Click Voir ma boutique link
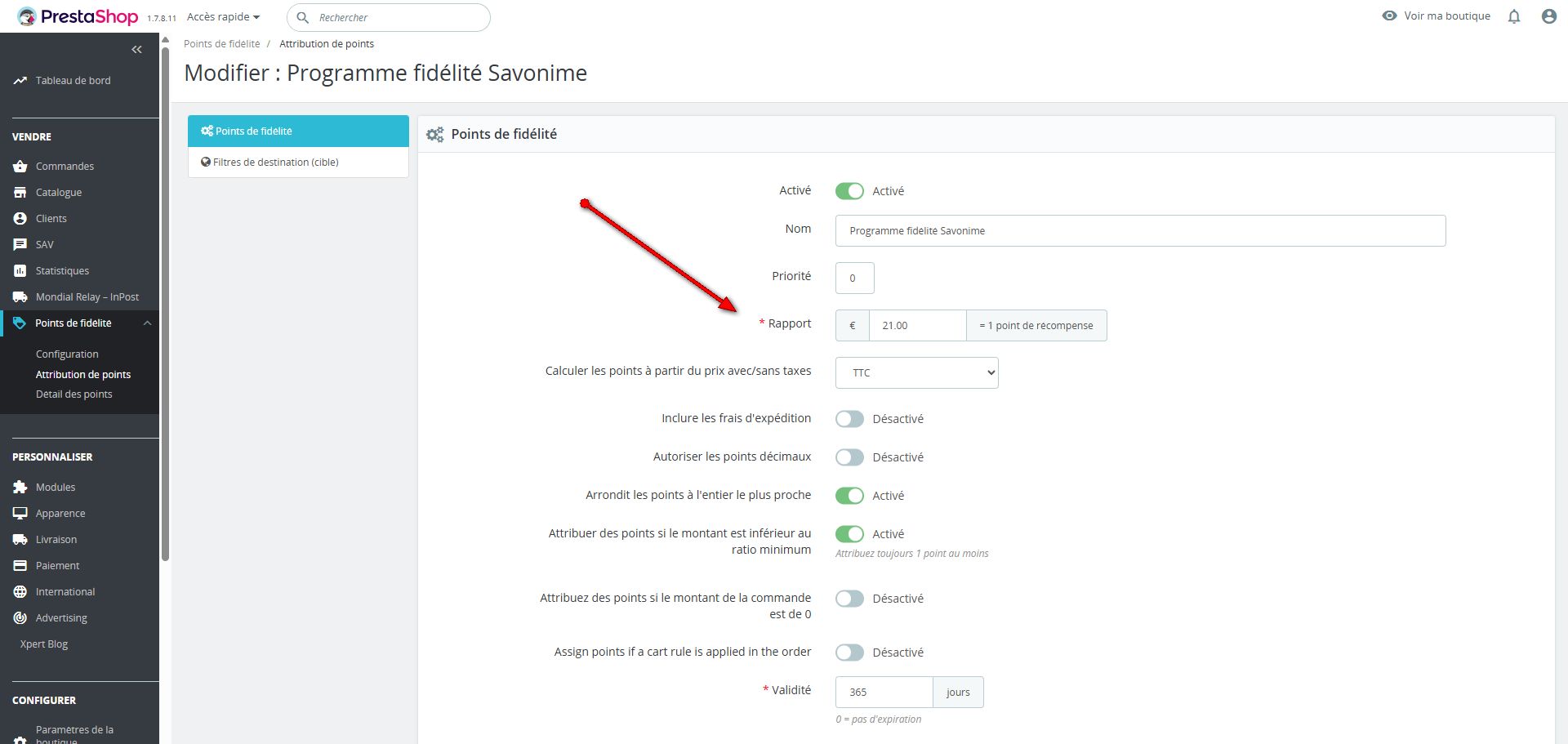This screenshot has width=1568, height=744. click(x=1446, y=16)
